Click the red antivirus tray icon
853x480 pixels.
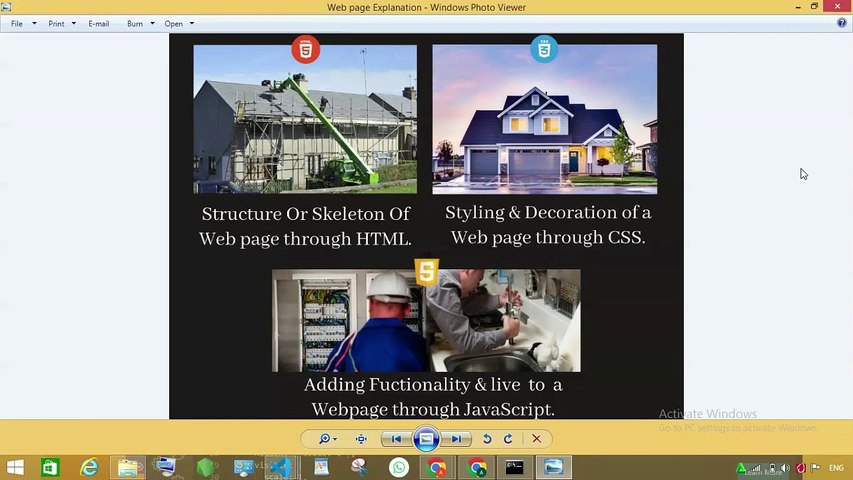(x=801, y=467)
